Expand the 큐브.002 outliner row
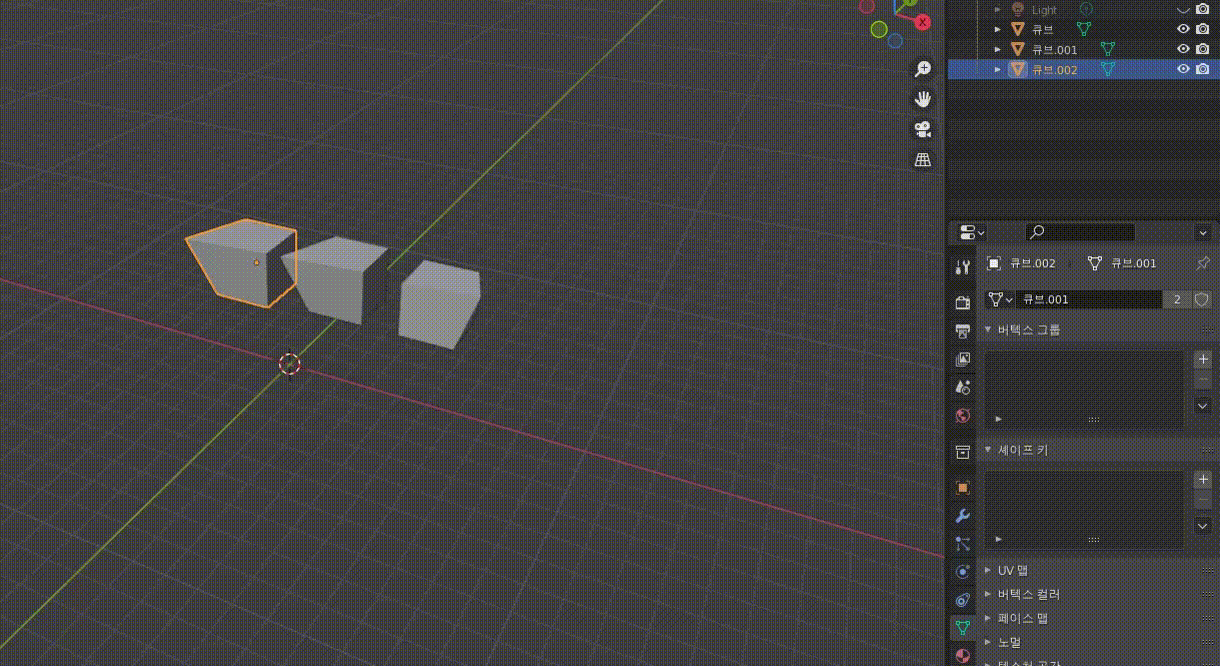This screenshot has width=1220, height=666. click(x=997, y=69)
